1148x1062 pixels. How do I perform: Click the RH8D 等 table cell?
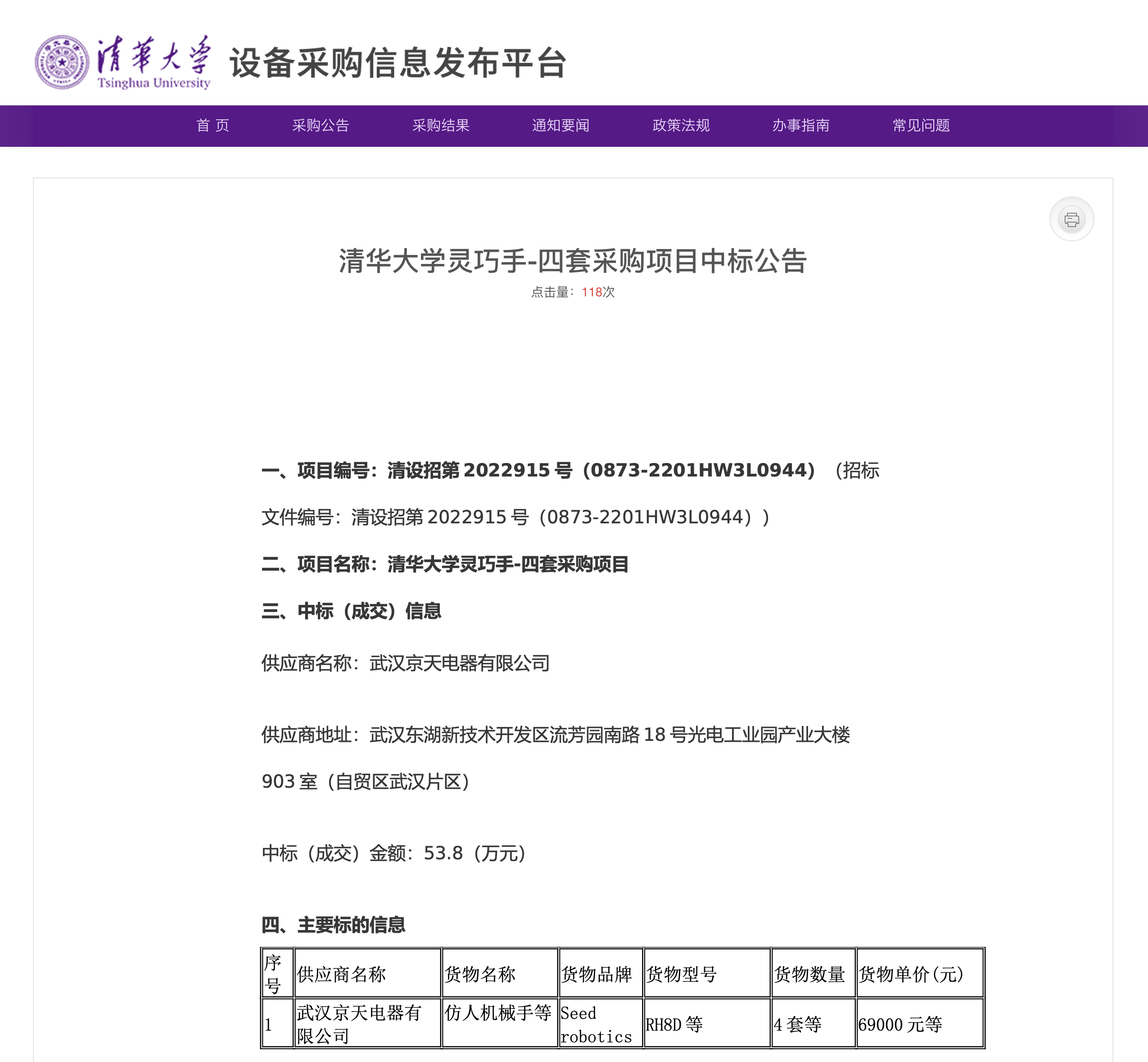(707, 1024)
